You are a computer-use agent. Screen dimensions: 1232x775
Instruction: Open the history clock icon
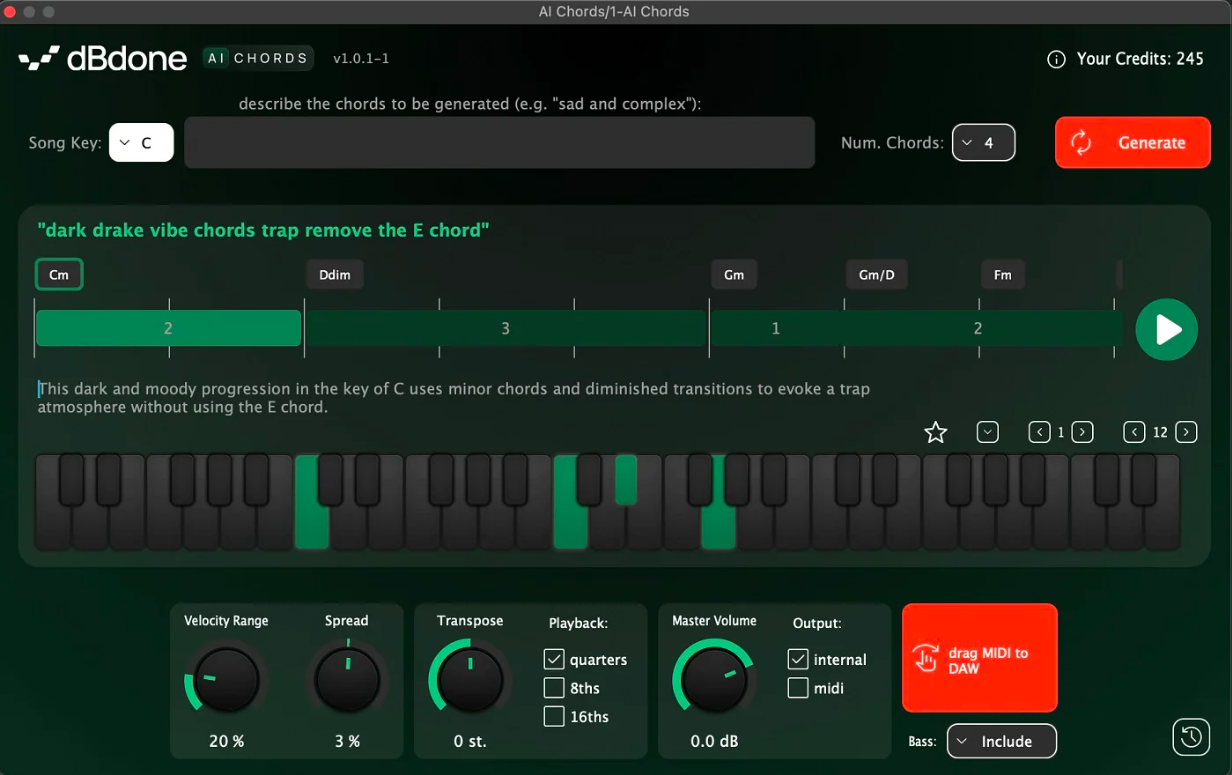(x=1191, y=737)
